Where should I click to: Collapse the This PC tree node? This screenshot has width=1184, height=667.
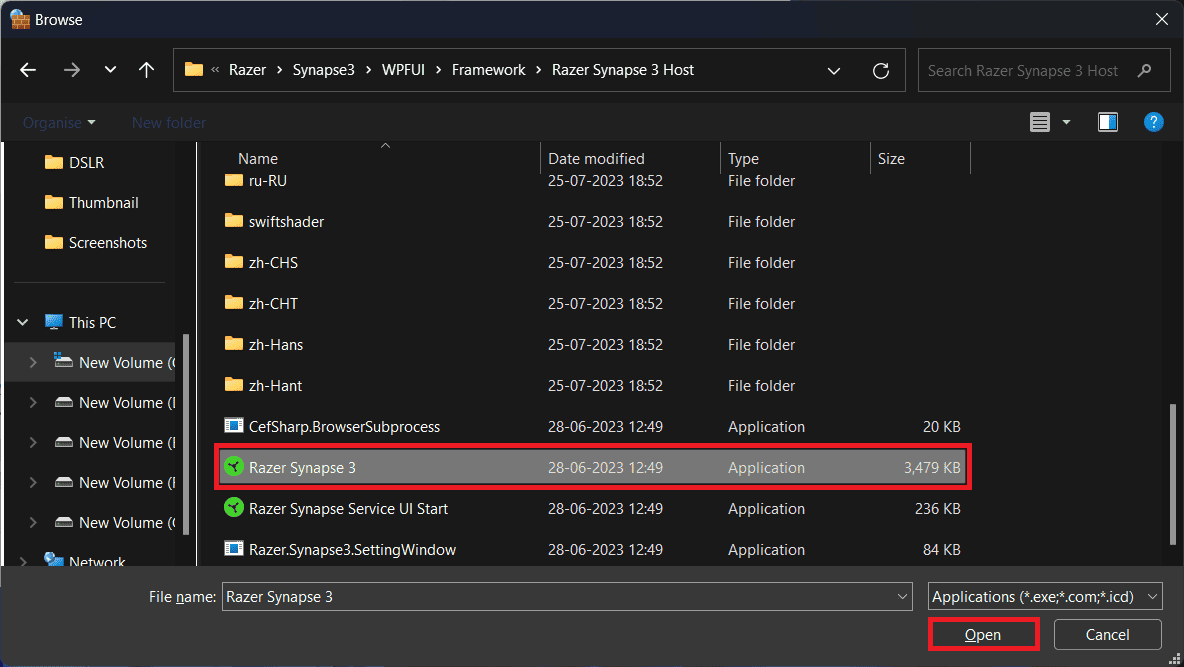point(23,323)
